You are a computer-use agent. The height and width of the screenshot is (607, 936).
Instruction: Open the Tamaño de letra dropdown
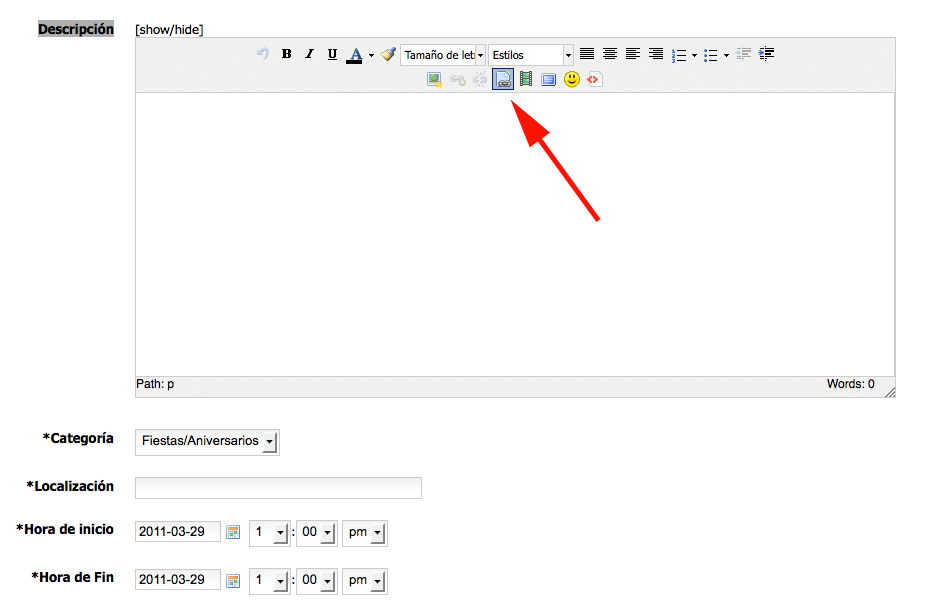[x=442, y=55]
